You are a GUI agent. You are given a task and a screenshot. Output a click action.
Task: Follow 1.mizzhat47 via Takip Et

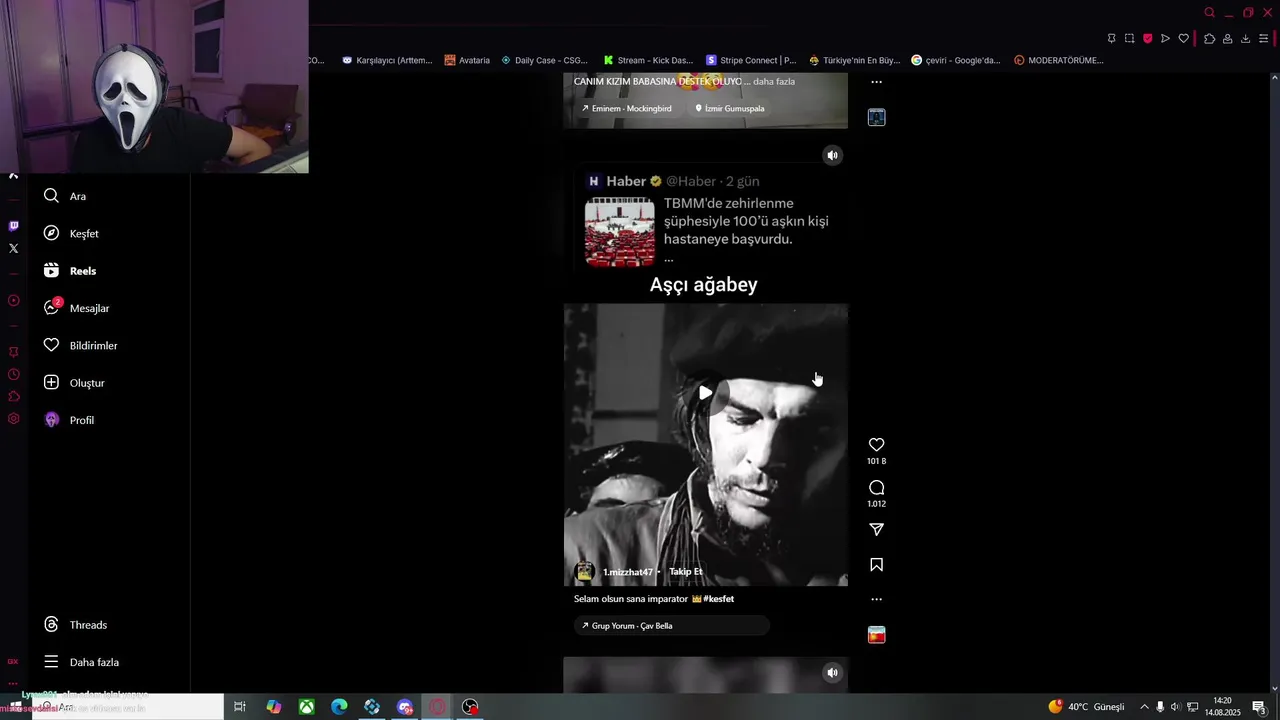click(686, 572)
